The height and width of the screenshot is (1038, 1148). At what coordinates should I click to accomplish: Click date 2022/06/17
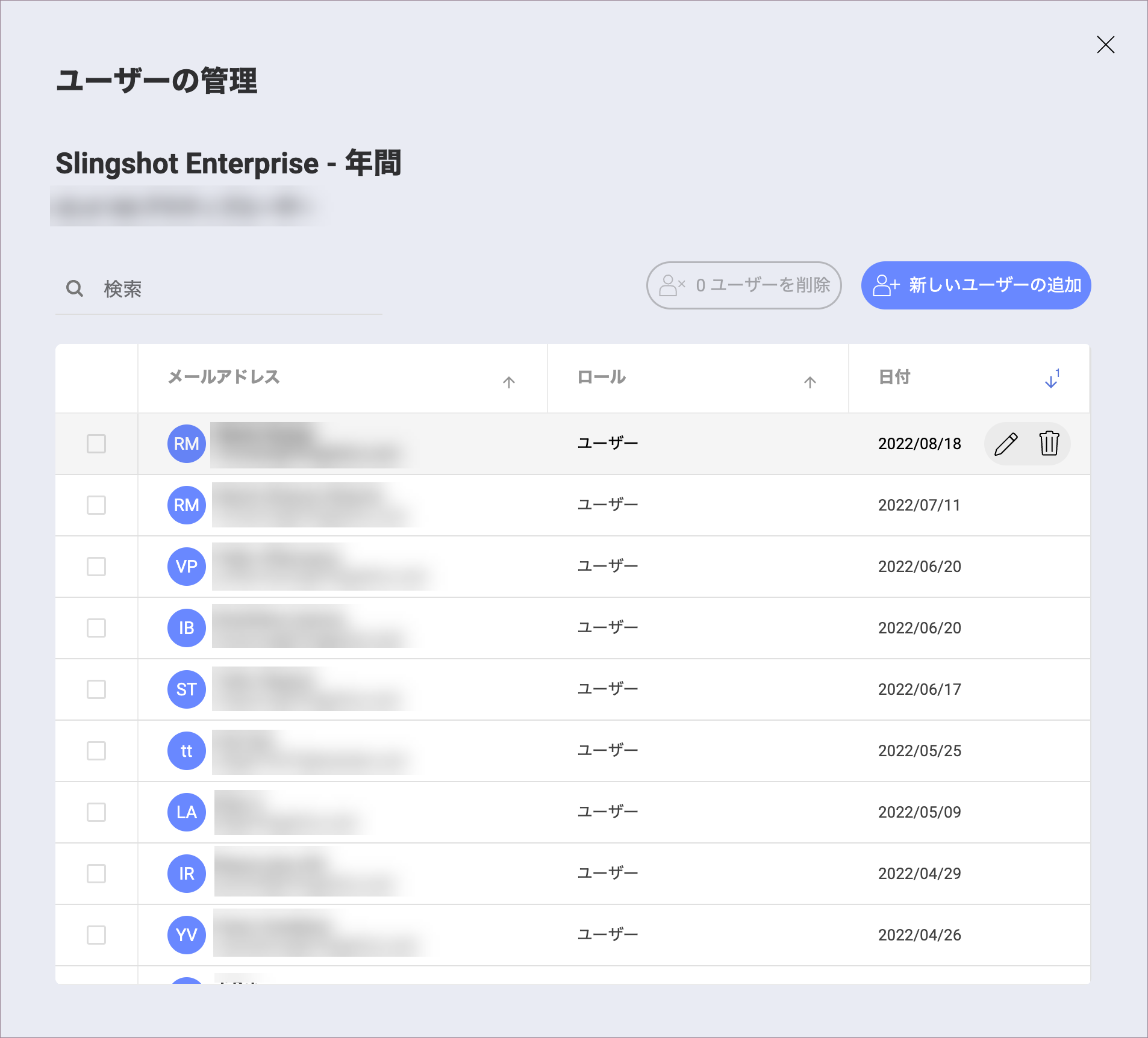coord(920,689)
